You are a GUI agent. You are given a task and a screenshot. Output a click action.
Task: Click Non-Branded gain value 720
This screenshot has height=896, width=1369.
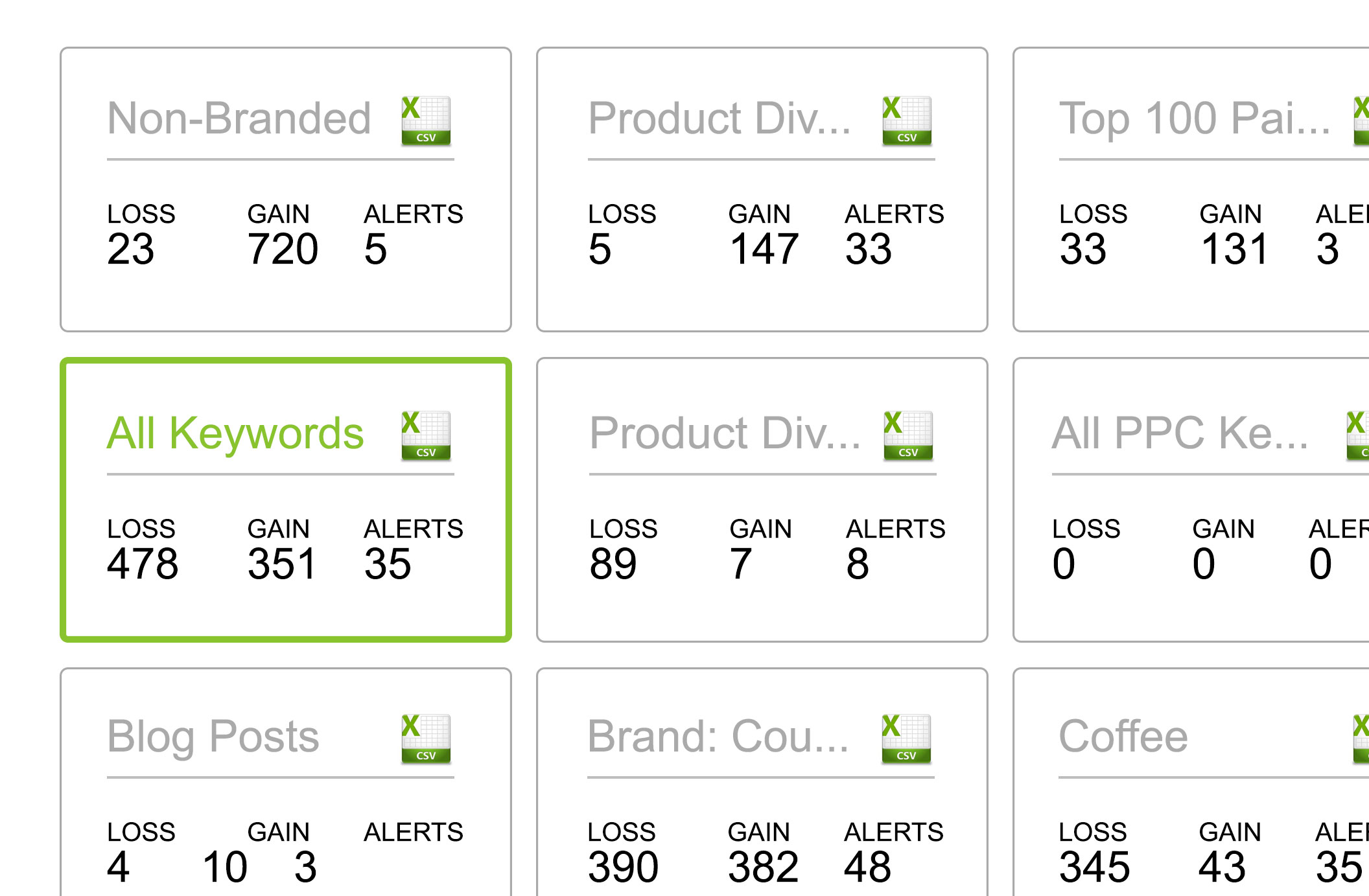pyautogui.click(x=283, y=249)
